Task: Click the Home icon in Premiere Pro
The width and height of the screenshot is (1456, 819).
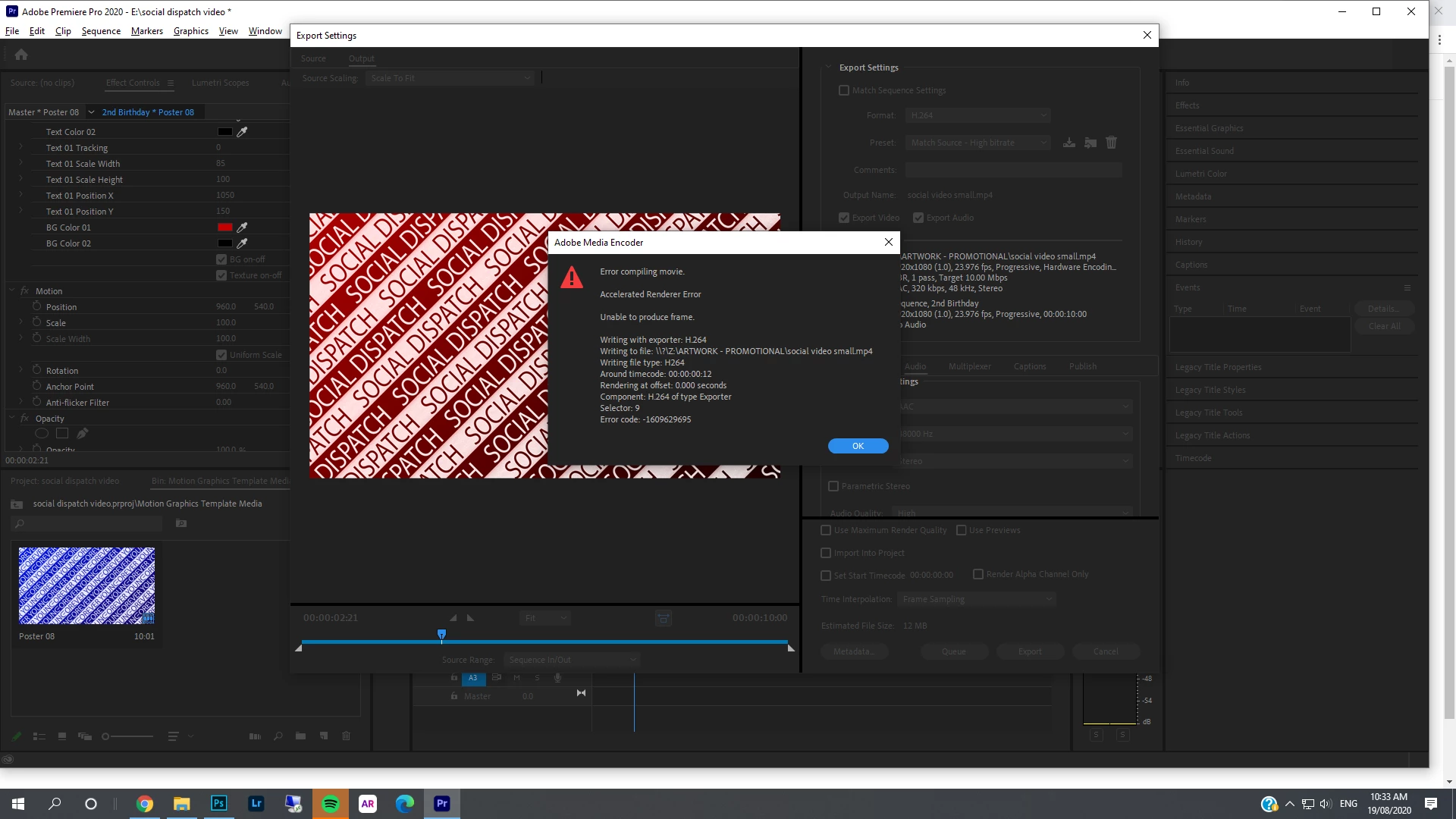Action: 21,55
